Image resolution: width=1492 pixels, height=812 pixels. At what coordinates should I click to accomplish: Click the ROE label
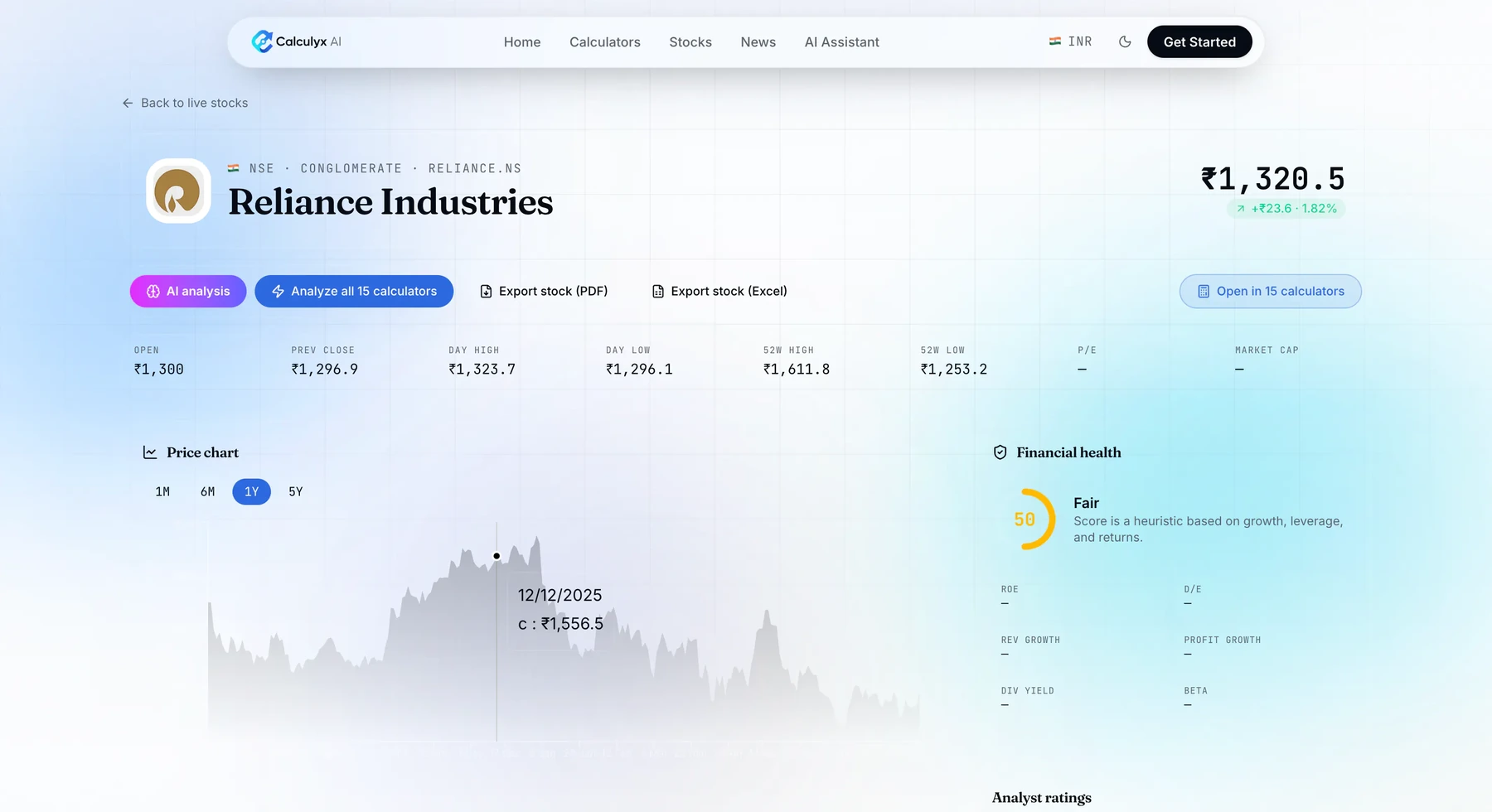(1010, 590)
